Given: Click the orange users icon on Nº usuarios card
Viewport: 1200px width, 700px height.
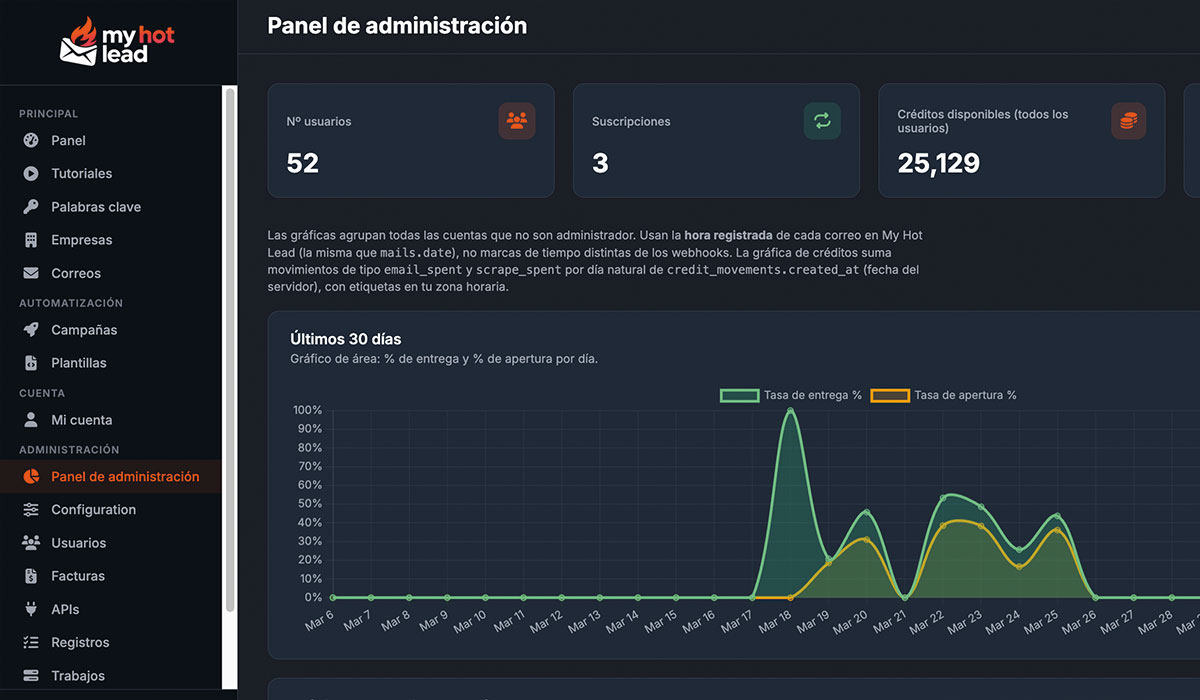Looking at the screenshot, I should (x=517, y=121).
